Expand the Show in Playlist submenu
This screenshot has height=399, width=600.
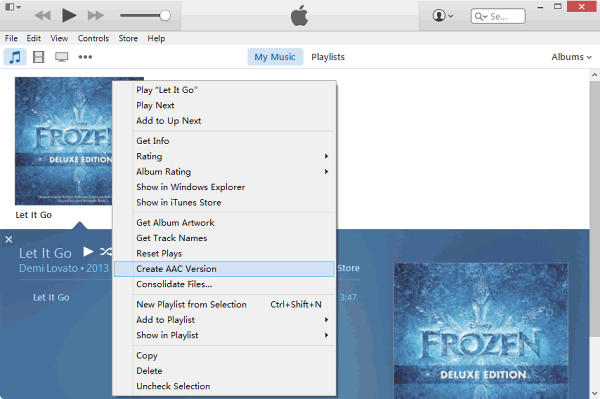224,335
